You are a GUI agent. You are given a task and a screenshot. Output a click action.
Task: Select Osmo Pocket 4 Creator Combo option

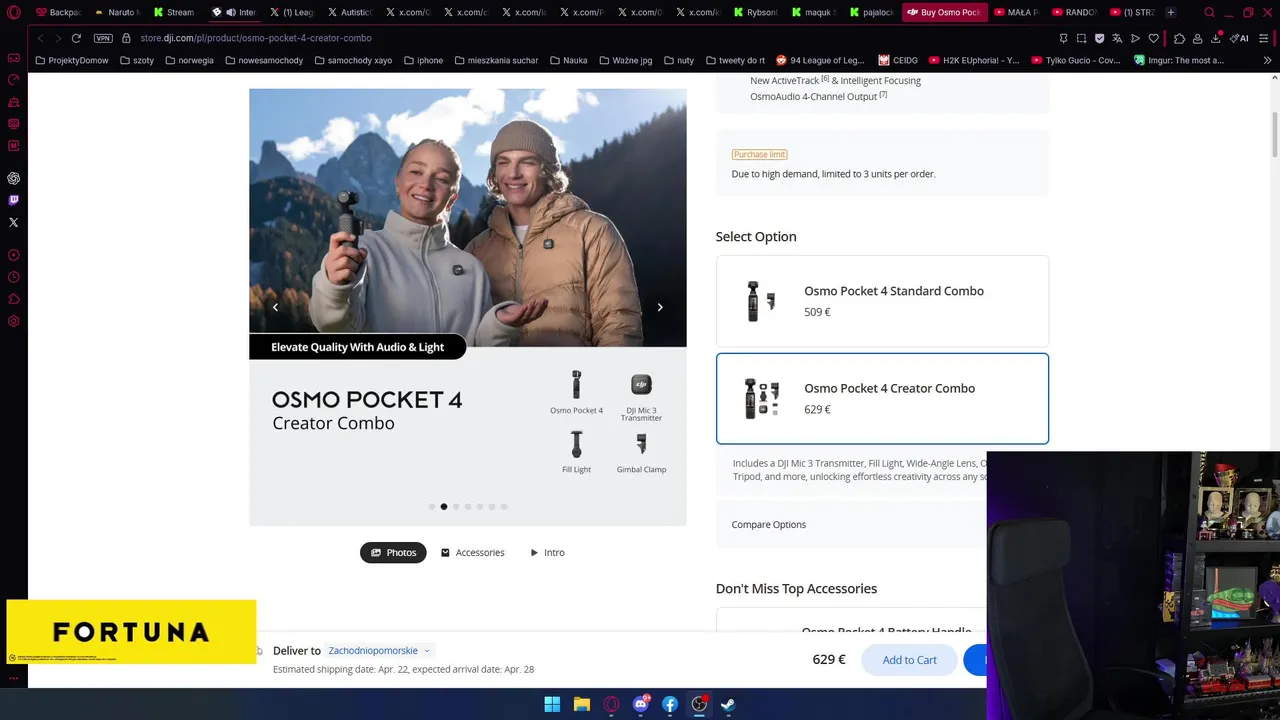pyautogui.click(x=882, y=398)
